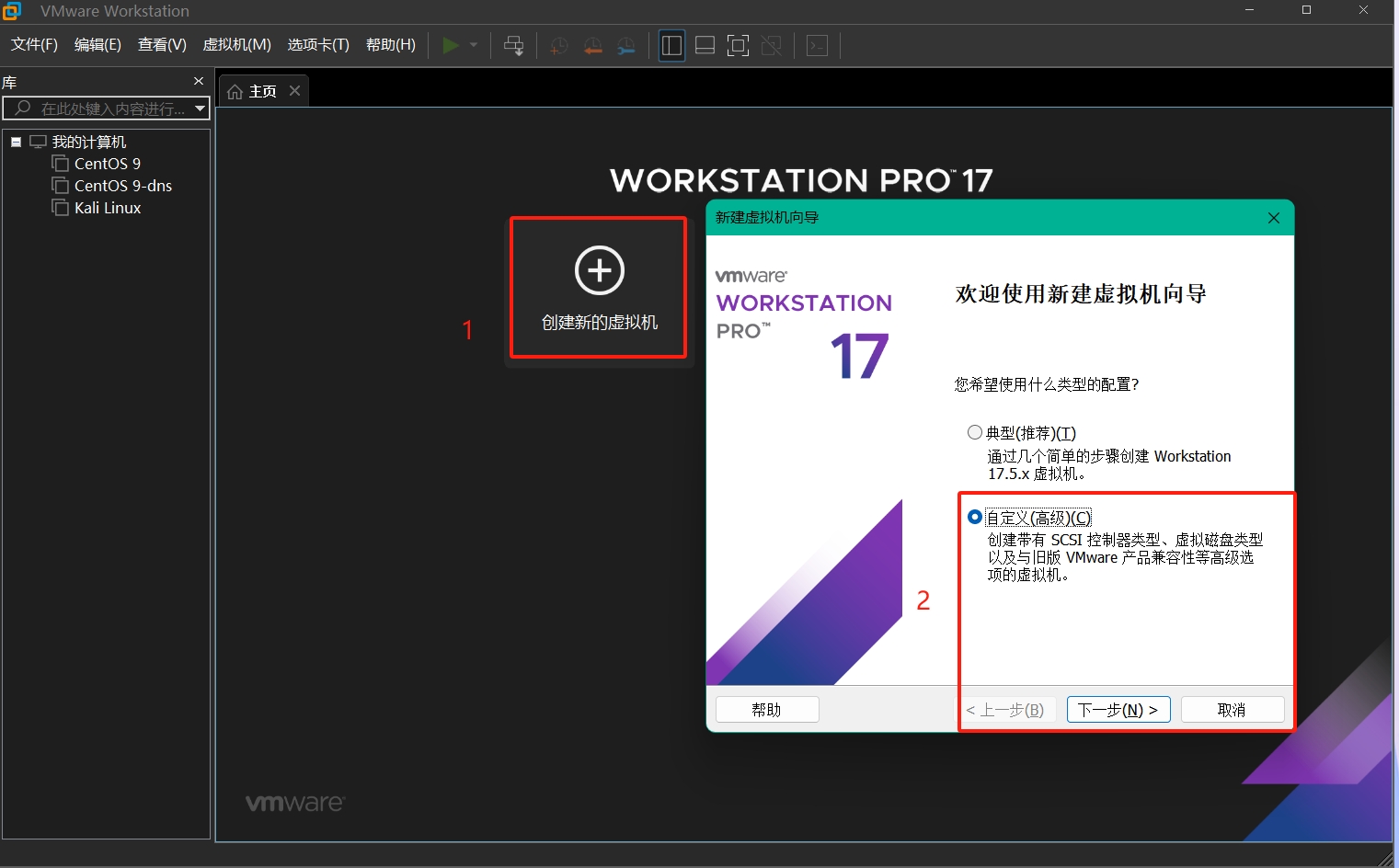Close the 主页 tab
This screenshot has height=868, width=1399.
[x=294, y=90]
